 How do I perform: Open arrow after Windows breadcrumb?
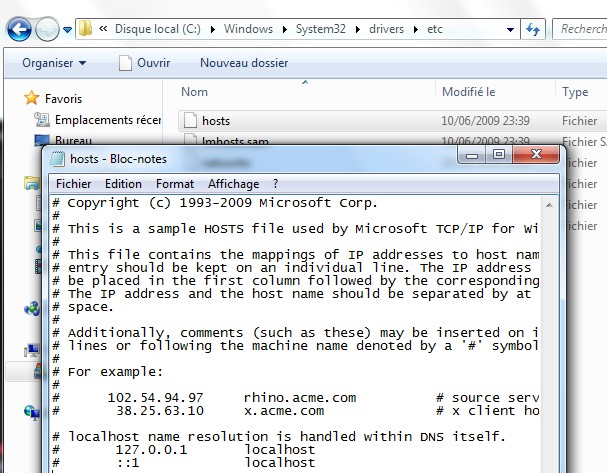click(x=285, y=29)
